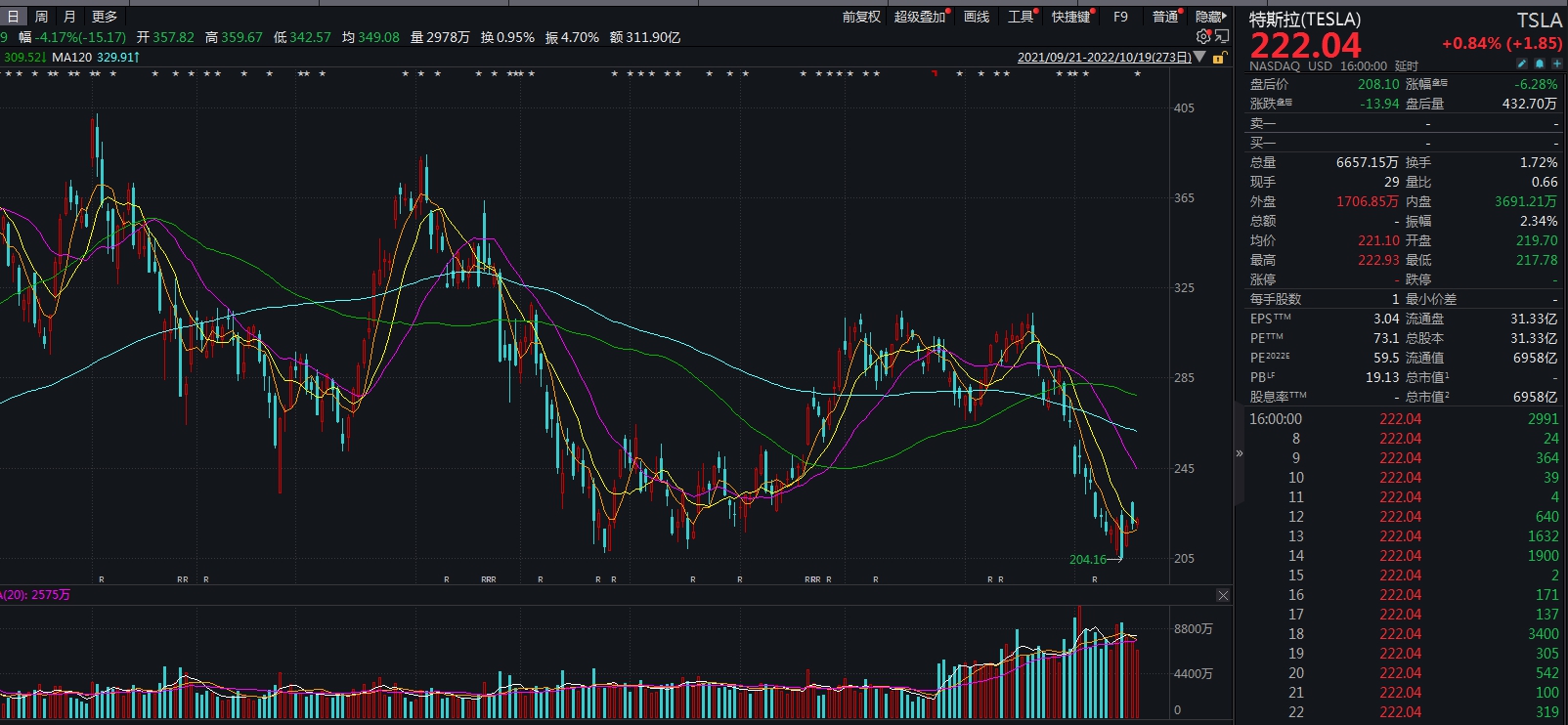Screen dimensions: 1568x725
Task: Click the 8800万 volume axis label
Action: point(1194,629)
